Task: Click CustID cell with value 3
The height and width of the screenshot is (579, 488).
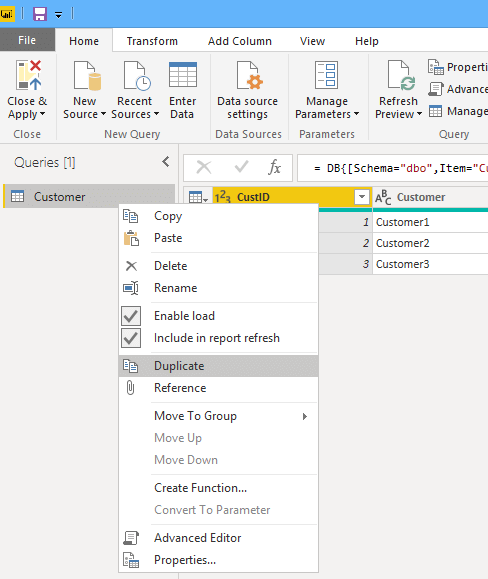Action: [345, 264]
